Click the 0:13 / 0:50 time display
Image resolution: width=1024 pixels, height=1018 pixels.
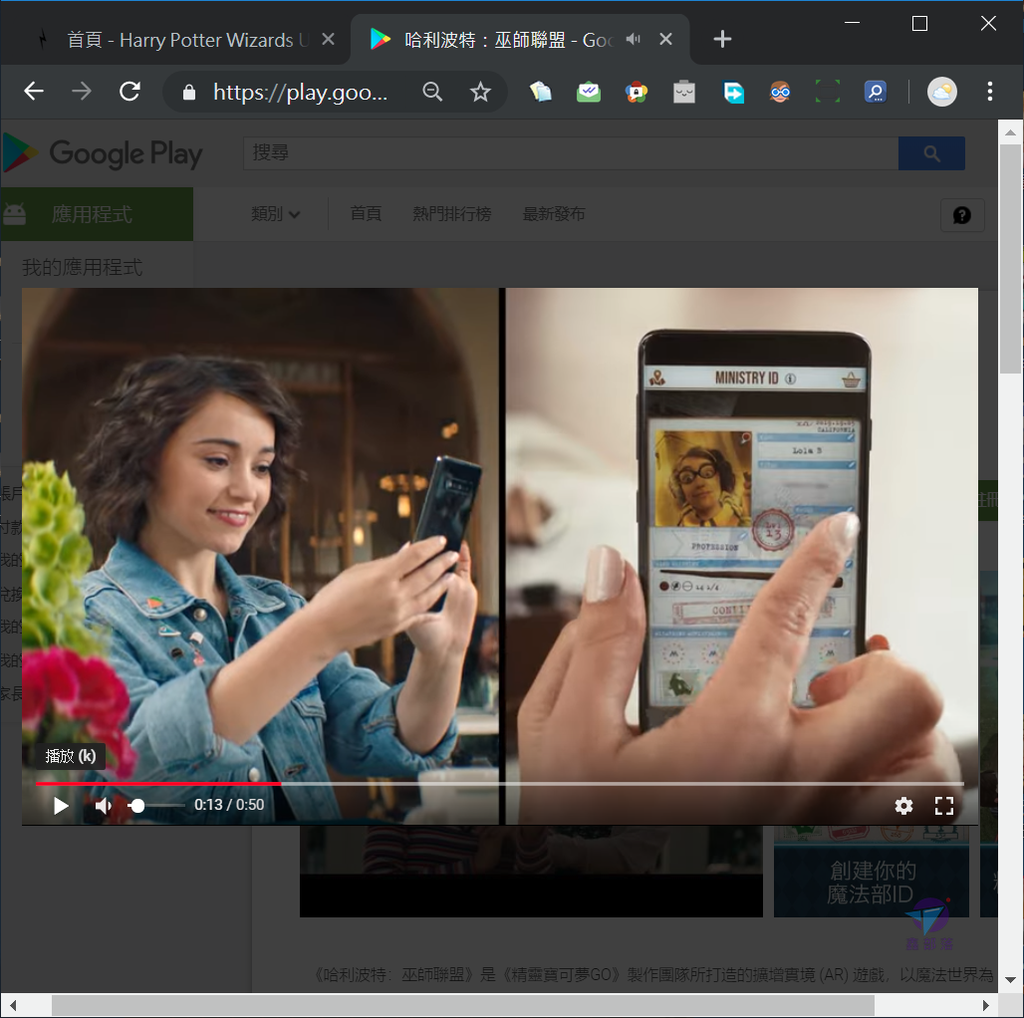point(229,805)
